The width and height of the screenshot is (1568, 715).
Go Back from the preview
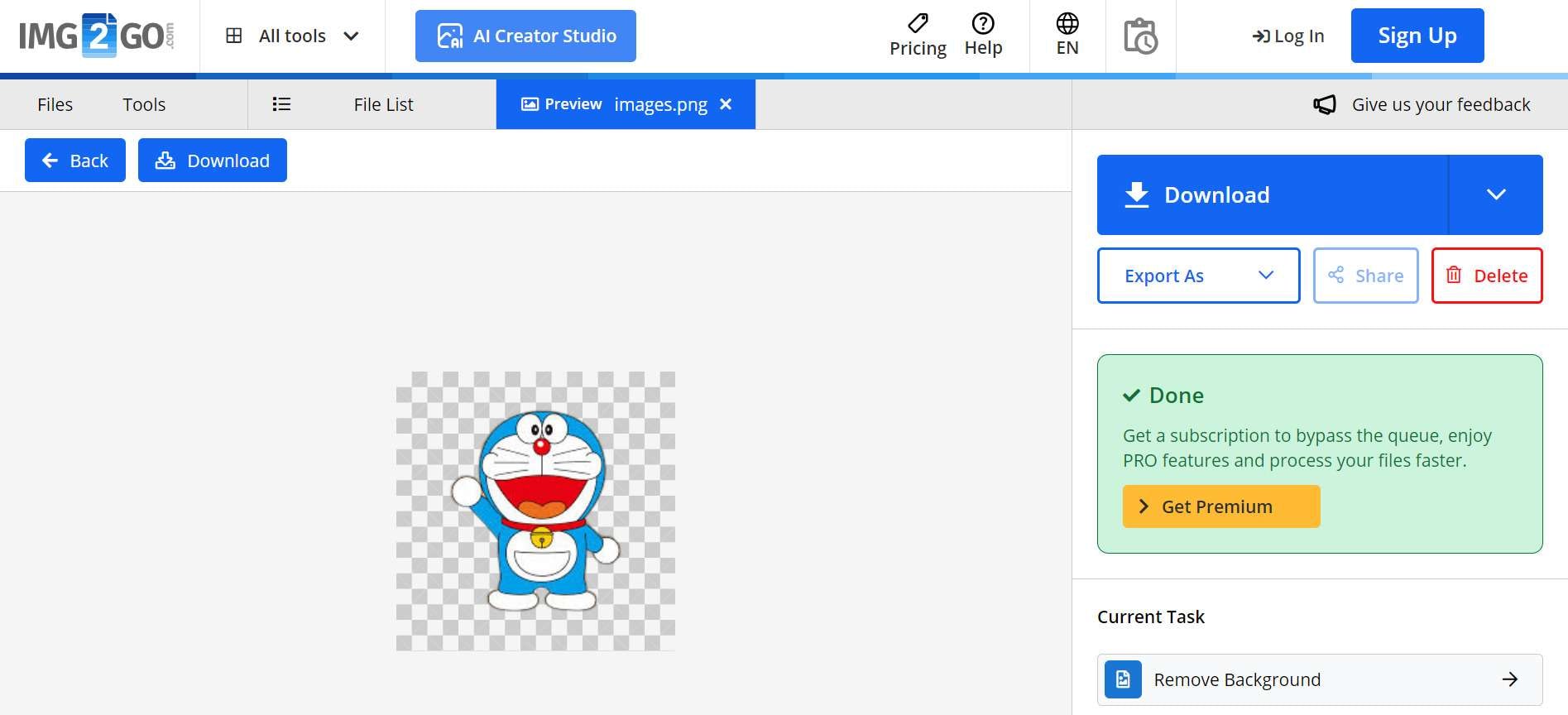coord(75,160)
